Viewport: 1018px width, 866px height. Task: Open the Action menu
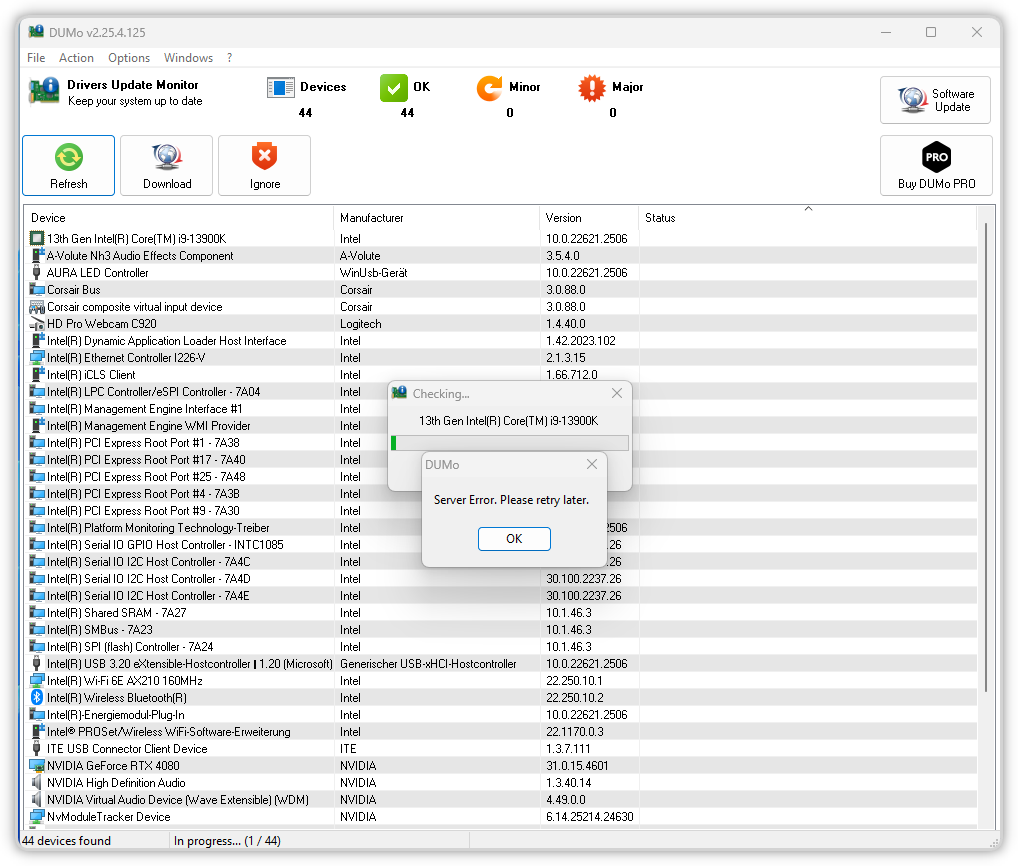pyautogui.click(x=77, y=58)
